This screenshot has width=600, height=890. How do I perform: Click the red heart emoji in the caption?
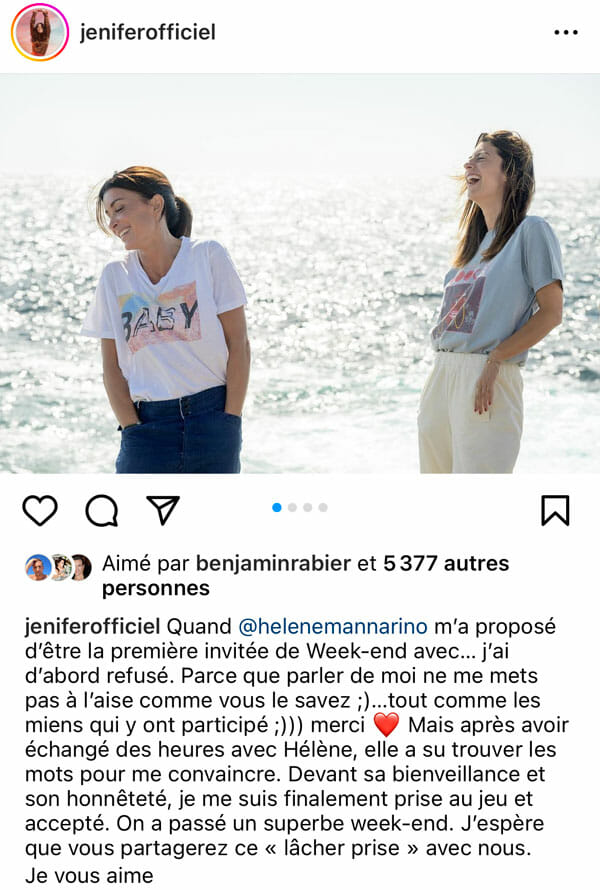tap(387, 725)
